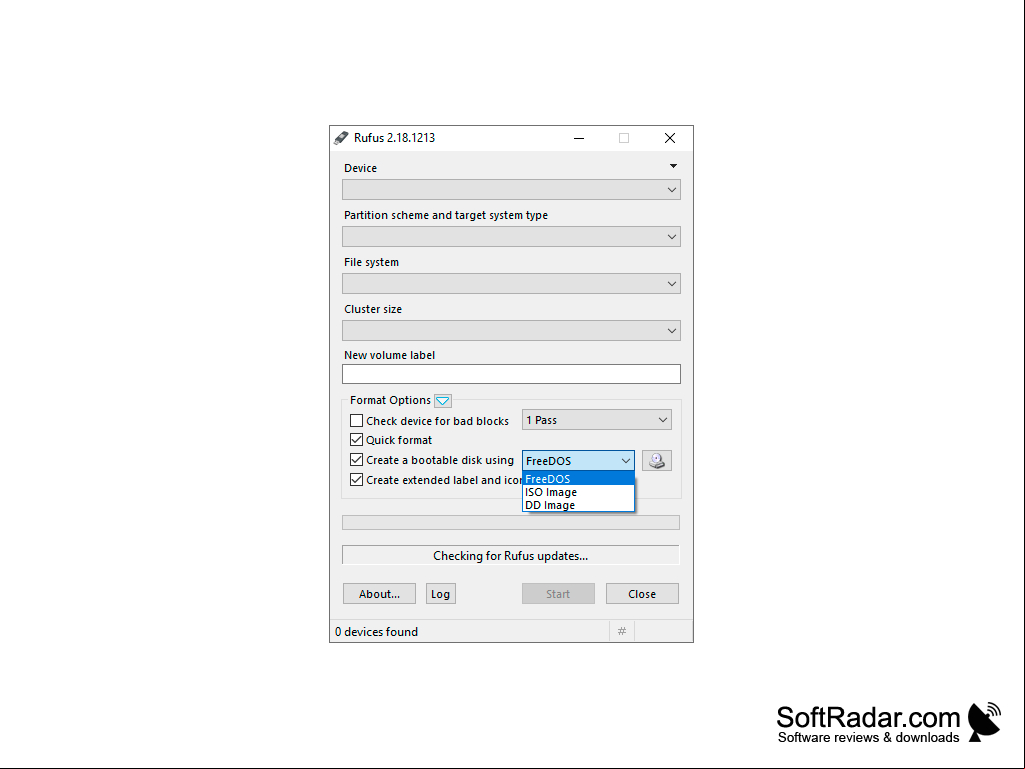Click the Rufus app icon in title bar
1025x769 pixels.
point(341,138)
